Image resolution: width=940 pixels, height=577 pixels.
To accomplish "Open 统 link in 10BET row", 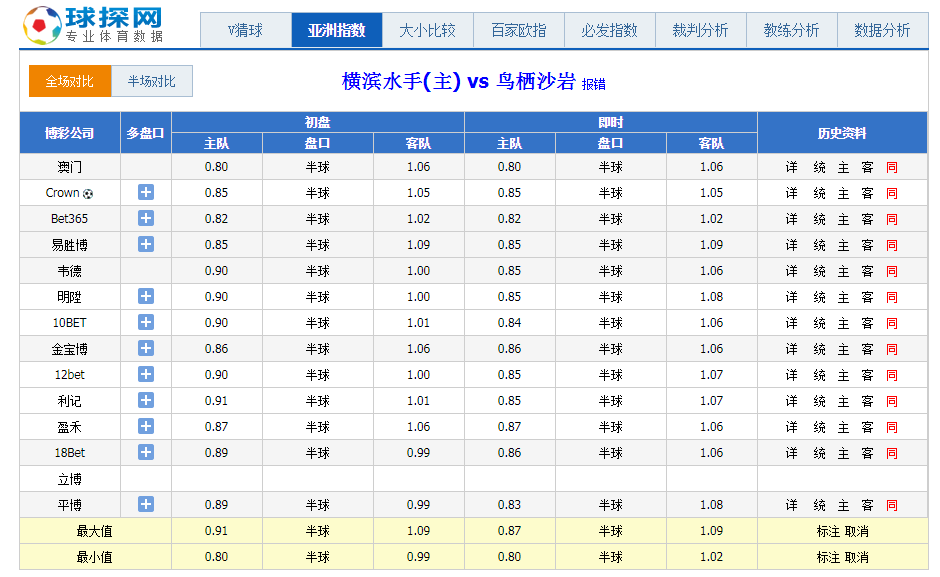I will [820, 323].
